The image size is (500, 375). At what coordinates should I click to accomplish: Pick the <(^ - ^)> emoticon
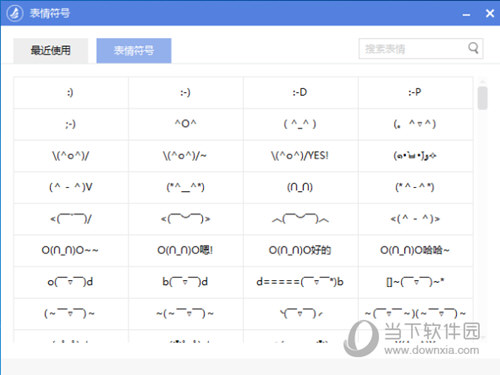pyautogui.click(x=415, y=219)
